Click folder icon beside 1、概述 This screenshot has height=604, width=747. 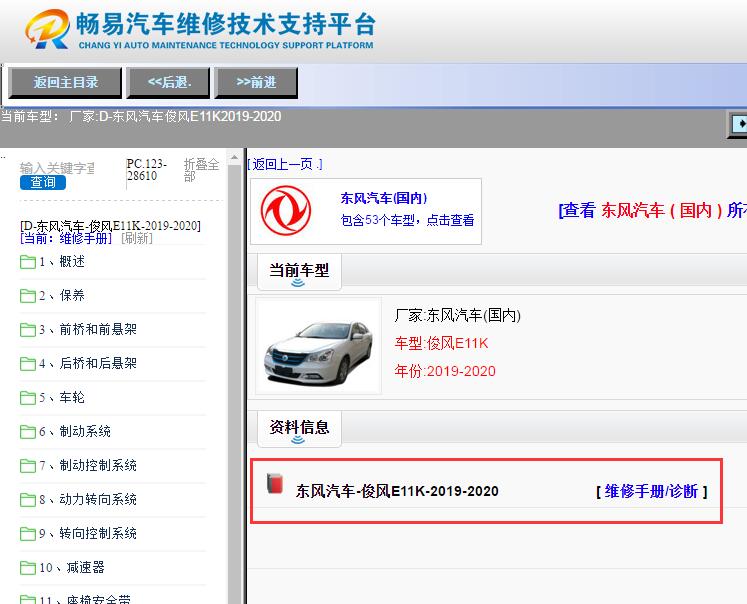point(28,262)
